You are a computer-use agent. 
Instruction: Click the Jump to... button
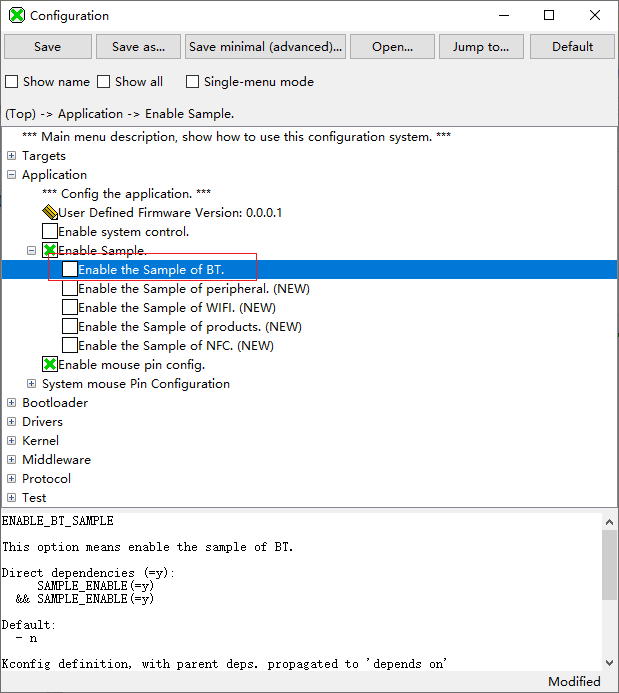click(481, 47)
